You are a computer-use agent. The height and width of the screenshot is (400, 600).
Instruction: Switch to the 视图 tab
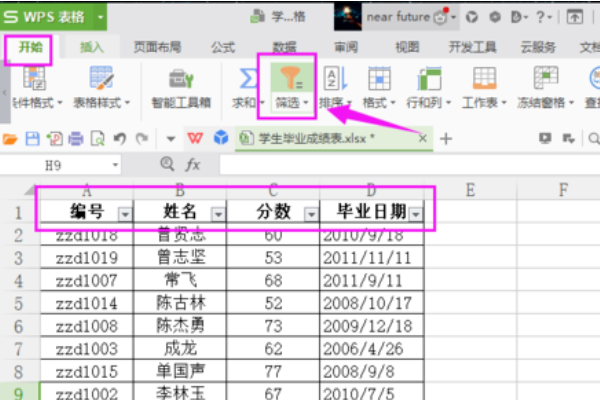point(407,47)
